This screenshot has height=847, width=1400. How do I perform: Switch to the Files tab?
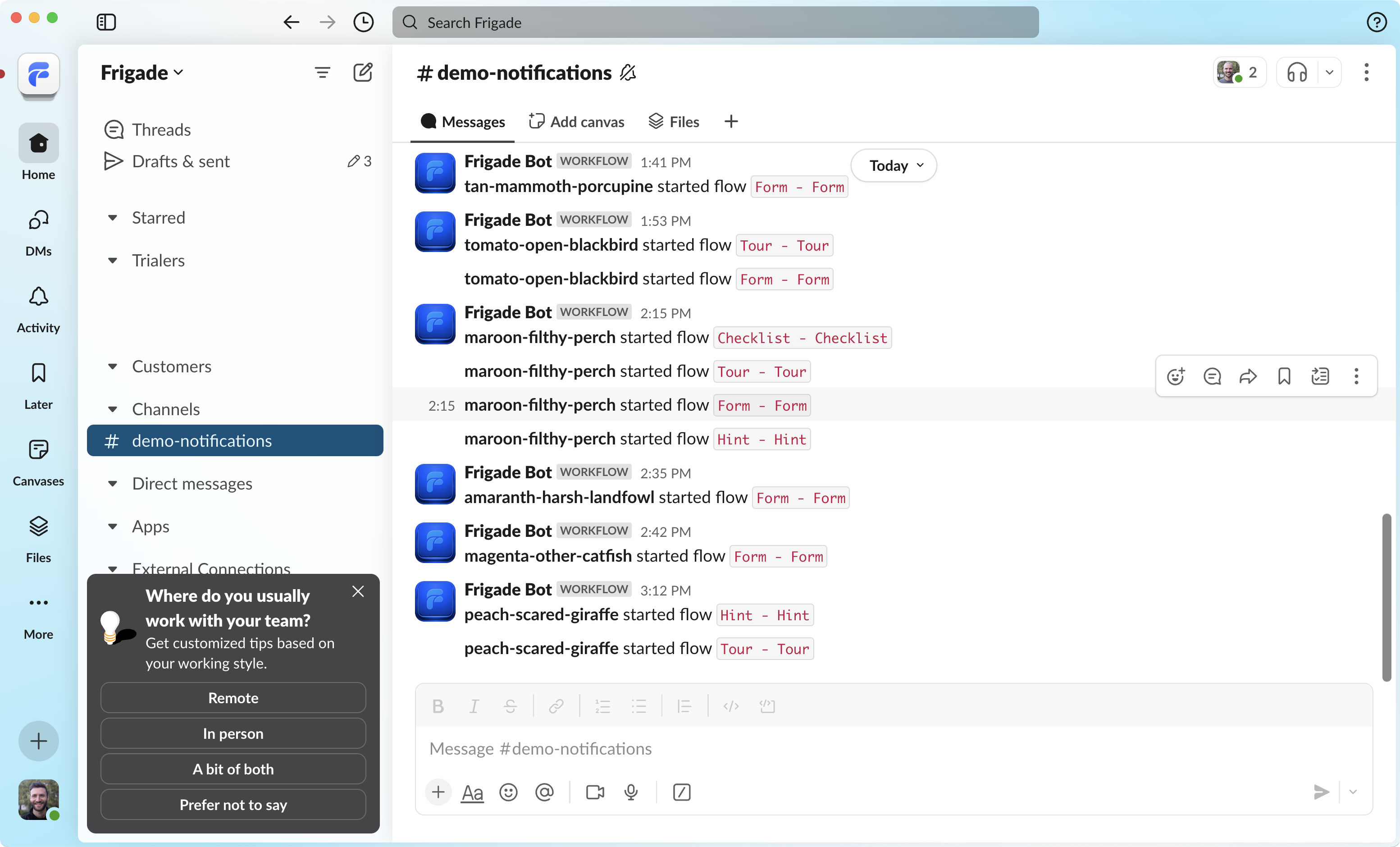coord(683,121)
